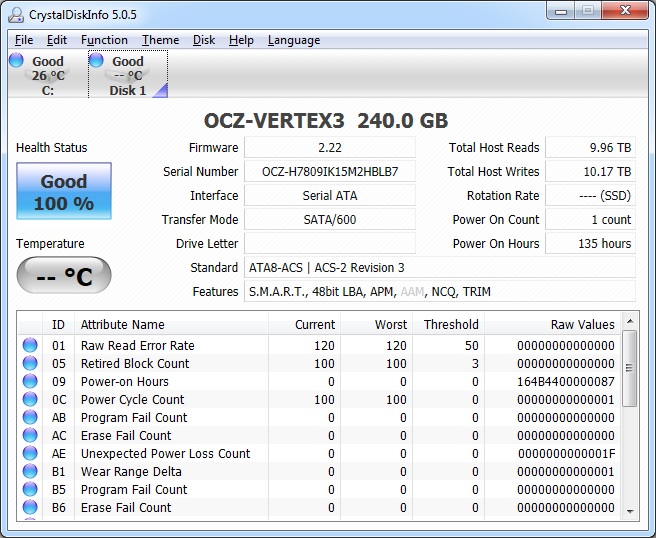
Task: Click status orb for AC Erase Fail Count
Action: (30, 435)
